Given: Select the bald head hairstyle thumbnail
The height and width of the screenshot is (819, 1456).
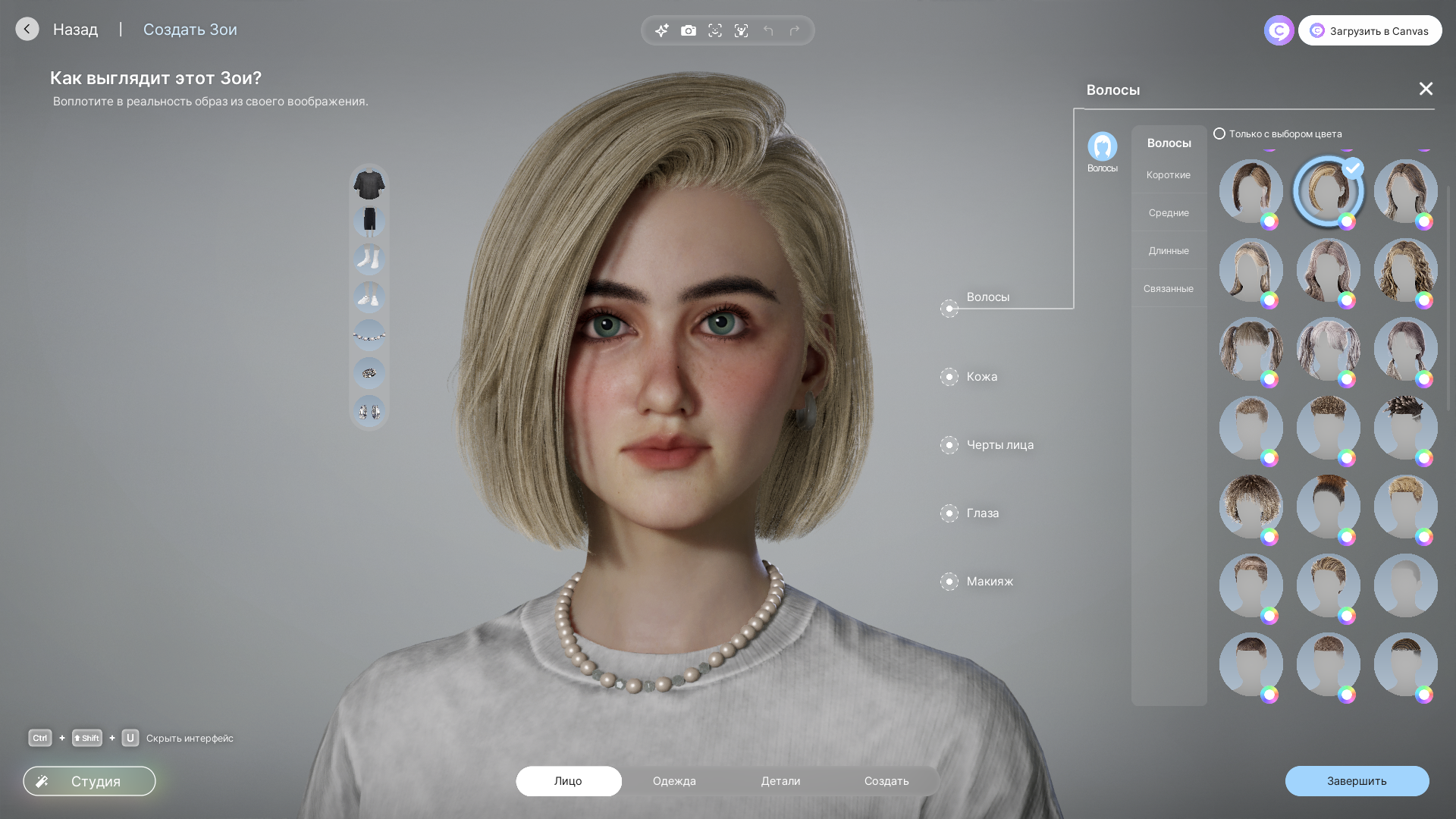Looking at the screenshot, I should pos(1405,585).
